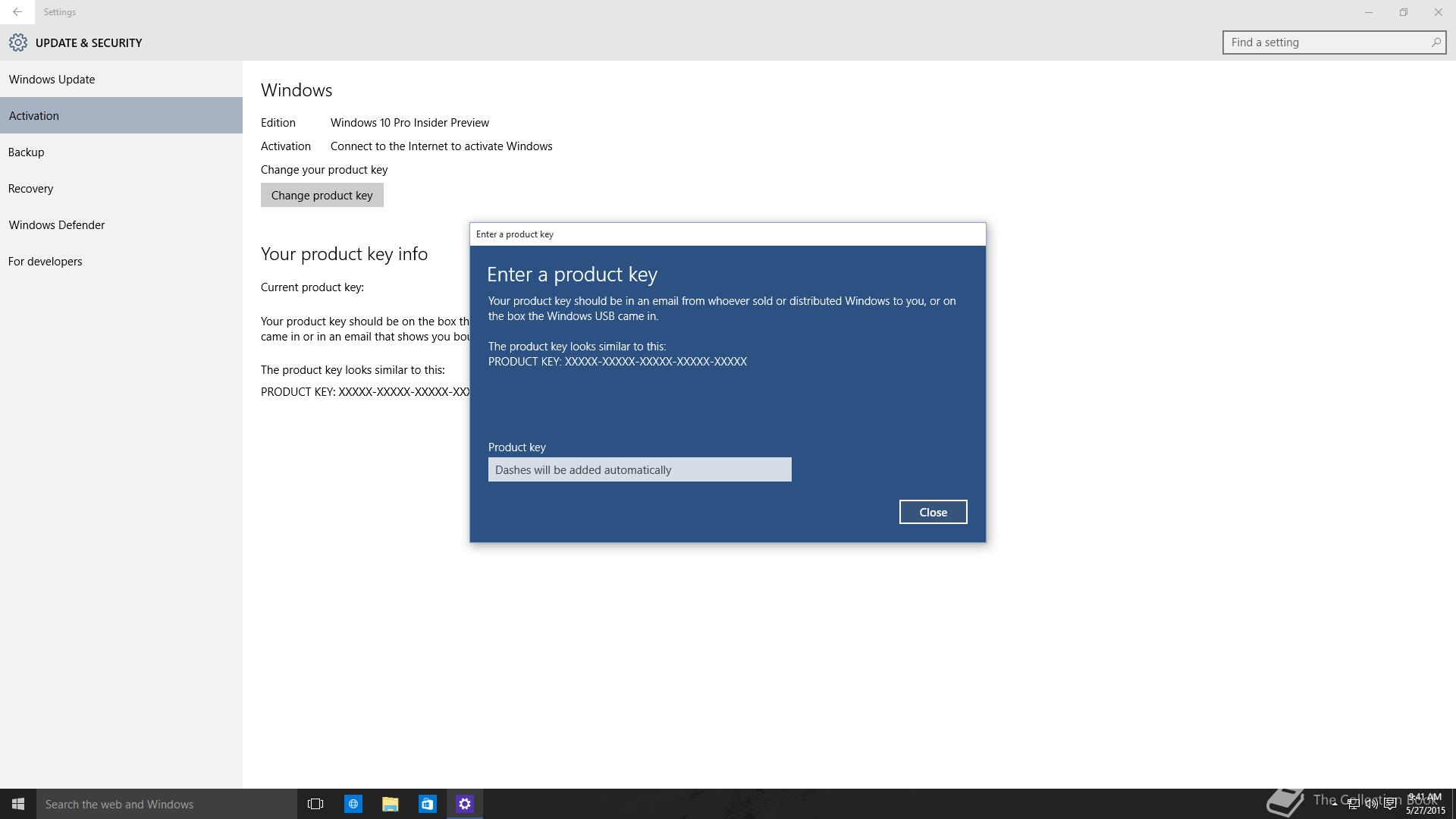1456x819 pixels.
Task: Focus the Find a setting search box
Action: [1334, 42]
